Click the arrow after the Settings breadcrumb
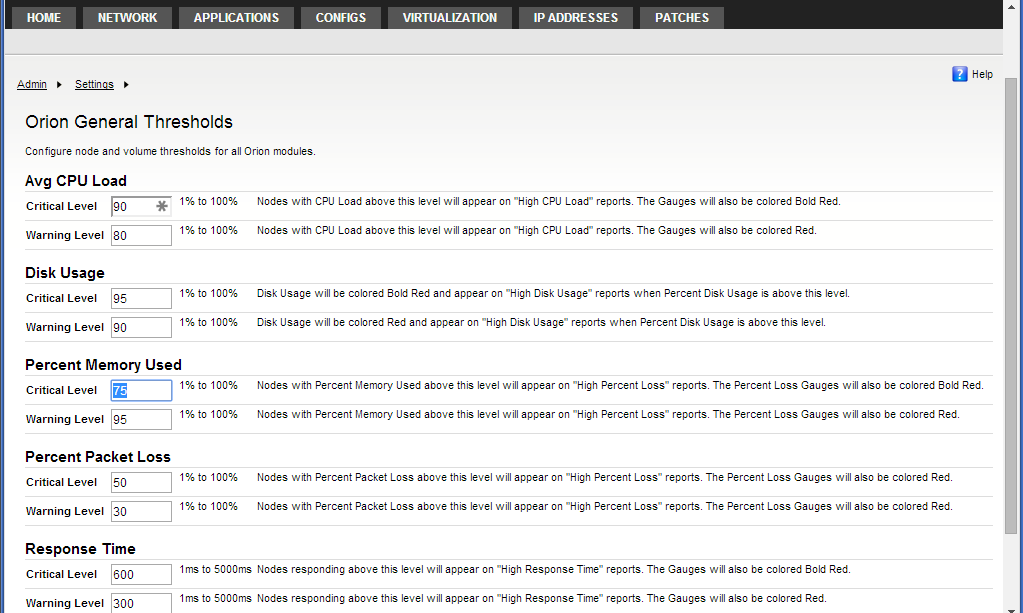Image resolution: width=1023 pixels, height=613 pixels. point(126,84)
